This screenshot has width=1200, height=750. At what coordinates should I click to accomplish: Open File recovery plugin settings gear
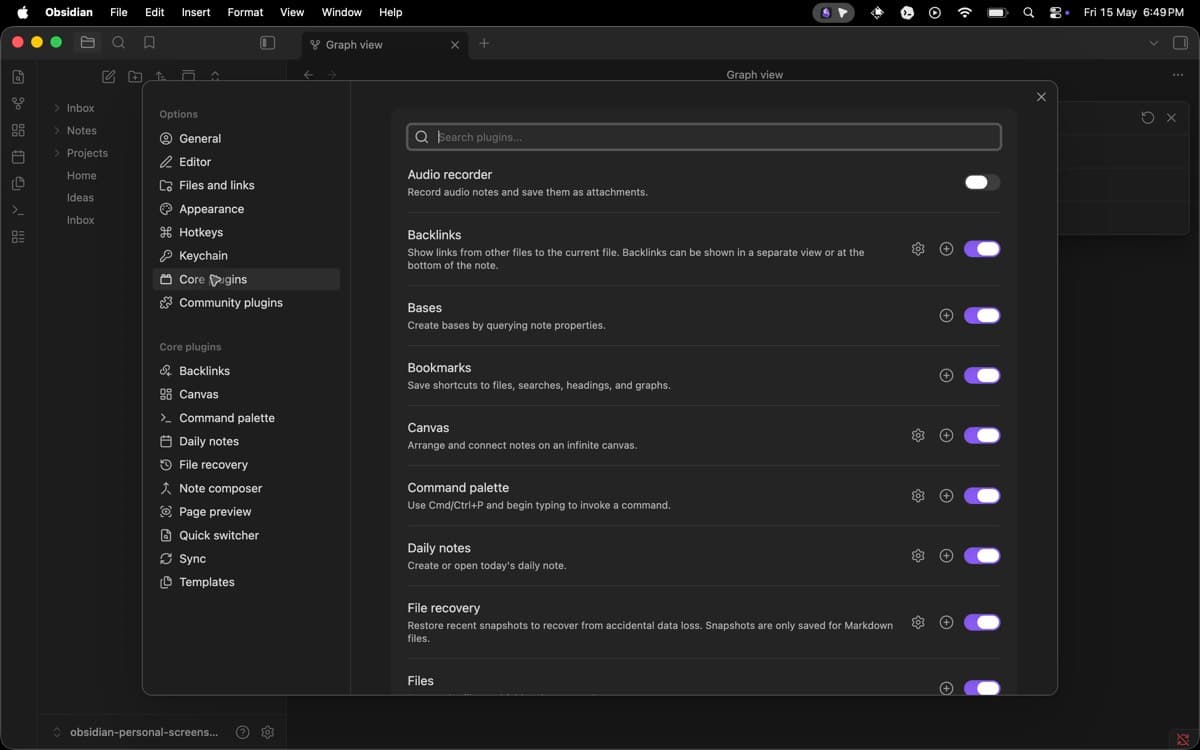[x=918, y=622]
